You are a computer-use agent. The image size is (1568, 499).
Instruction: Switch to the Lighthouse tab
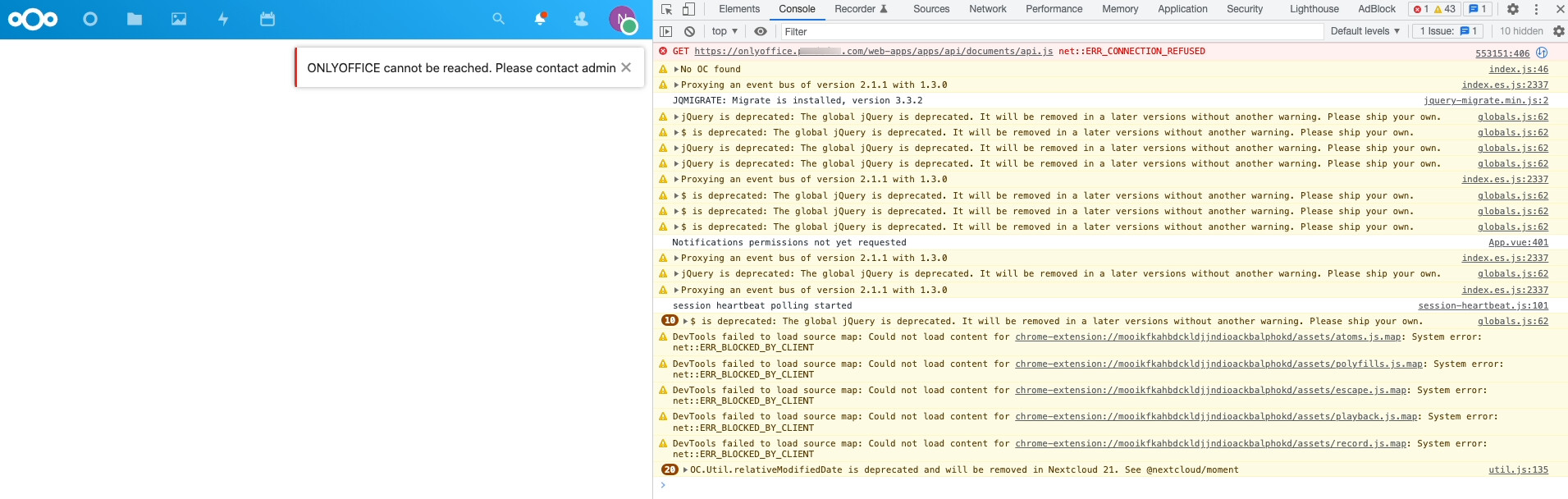point(1314,9)
